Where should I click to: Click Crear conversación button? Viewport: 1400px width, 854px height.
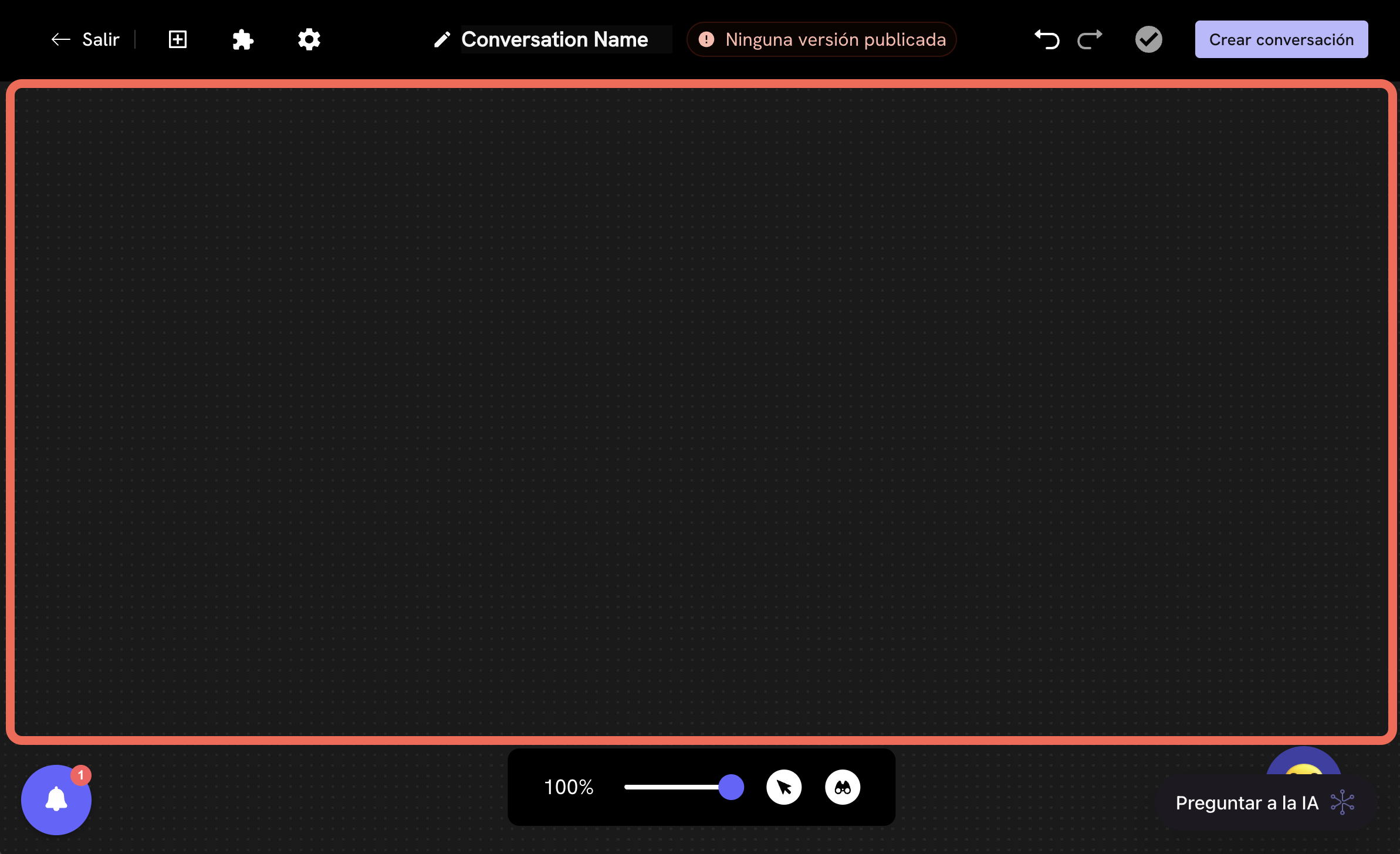[1281, 39]
